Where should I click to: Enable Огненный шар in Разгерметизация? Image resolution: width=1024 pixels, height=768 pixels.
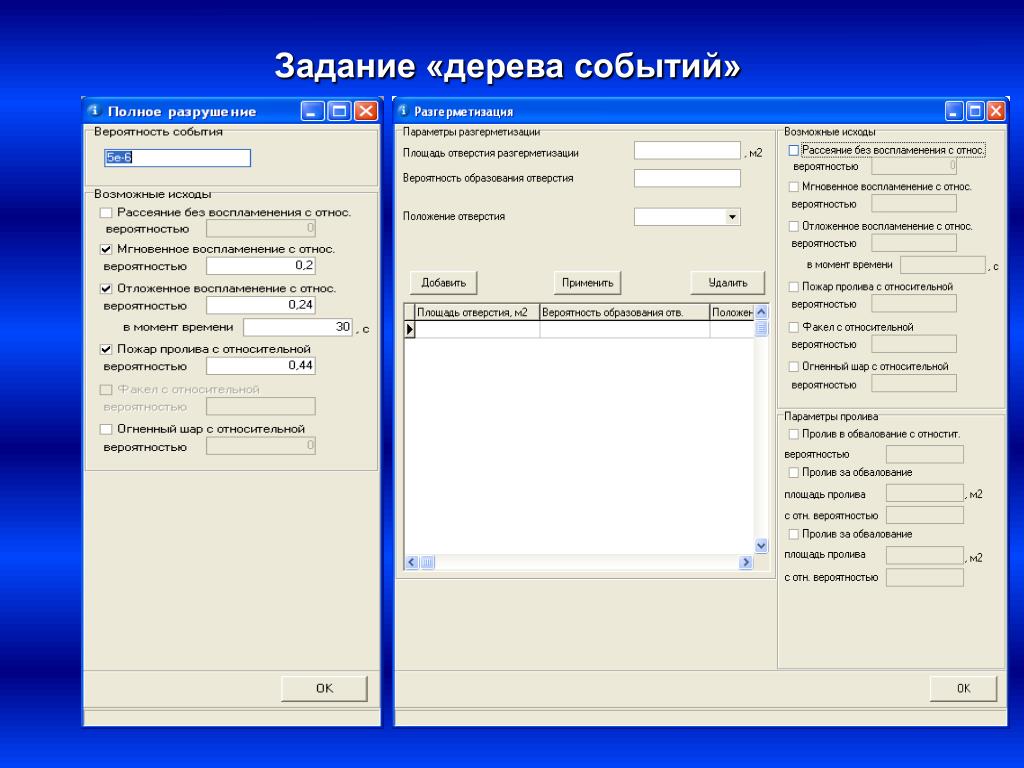793,366
